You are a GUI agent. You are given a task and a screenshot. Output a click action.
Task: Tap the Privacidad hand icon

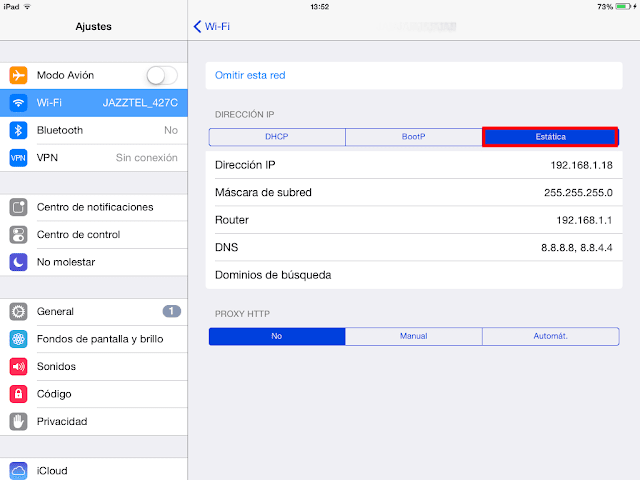18,421
